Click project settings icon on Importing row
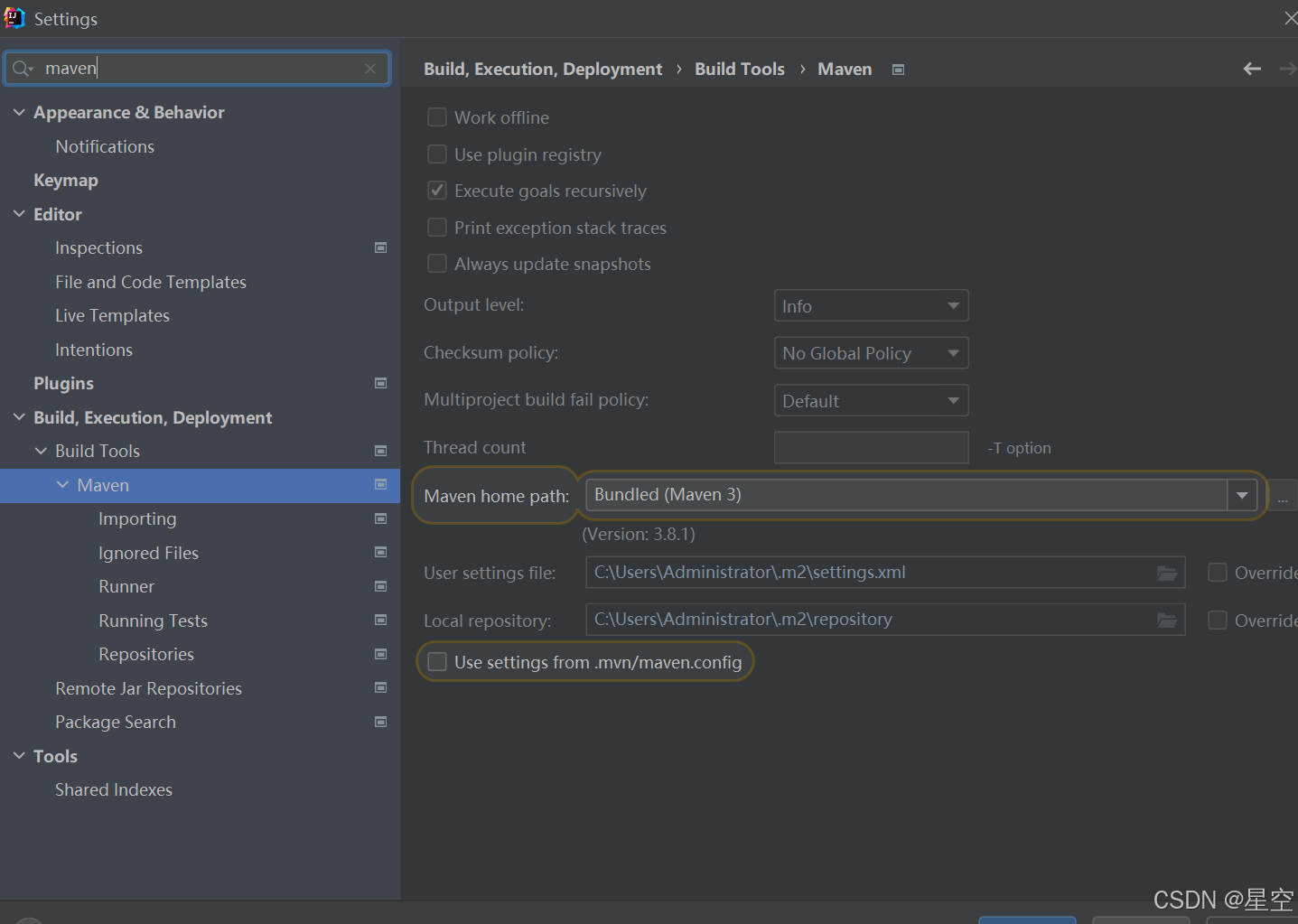 [381, 518]
